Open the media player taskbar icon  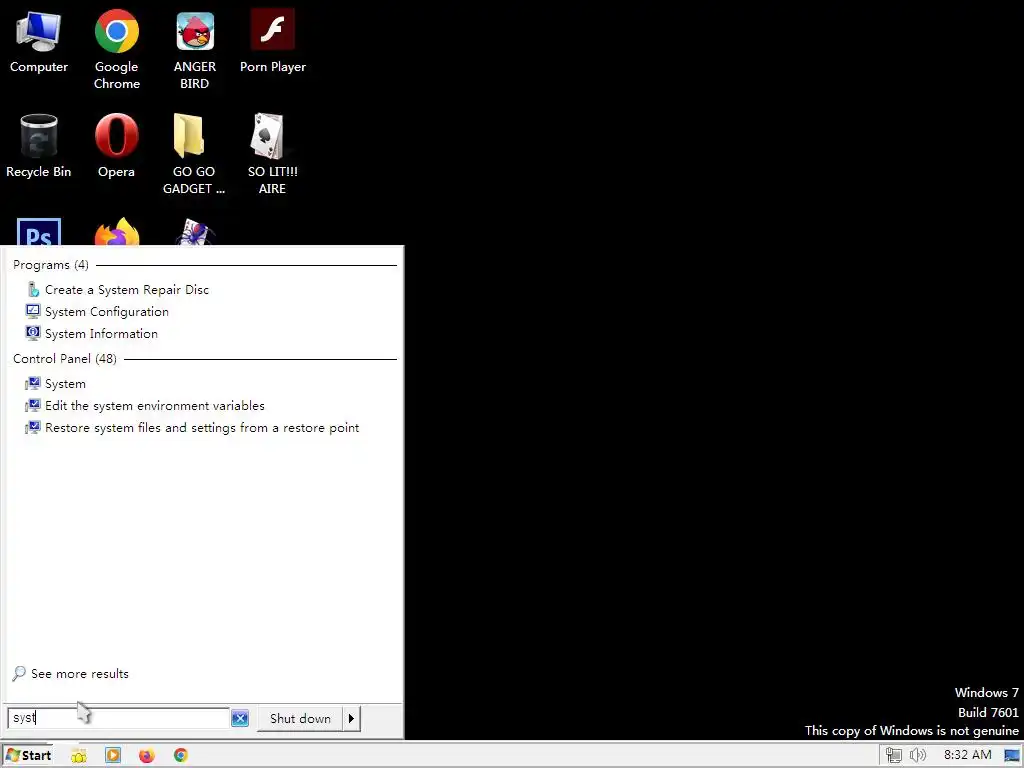point(113,756)
